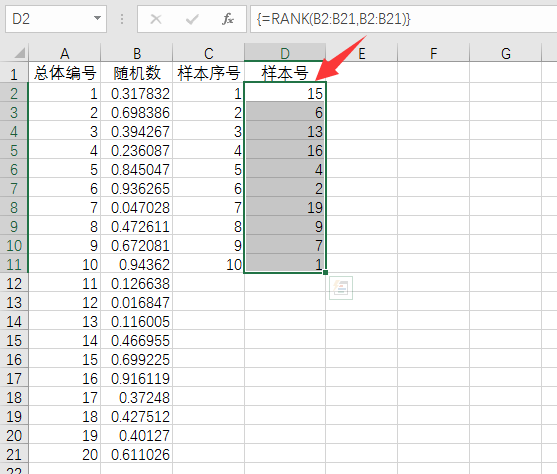Select column A header
This screenshot has width=557, height=474.
tap(65, 53)
